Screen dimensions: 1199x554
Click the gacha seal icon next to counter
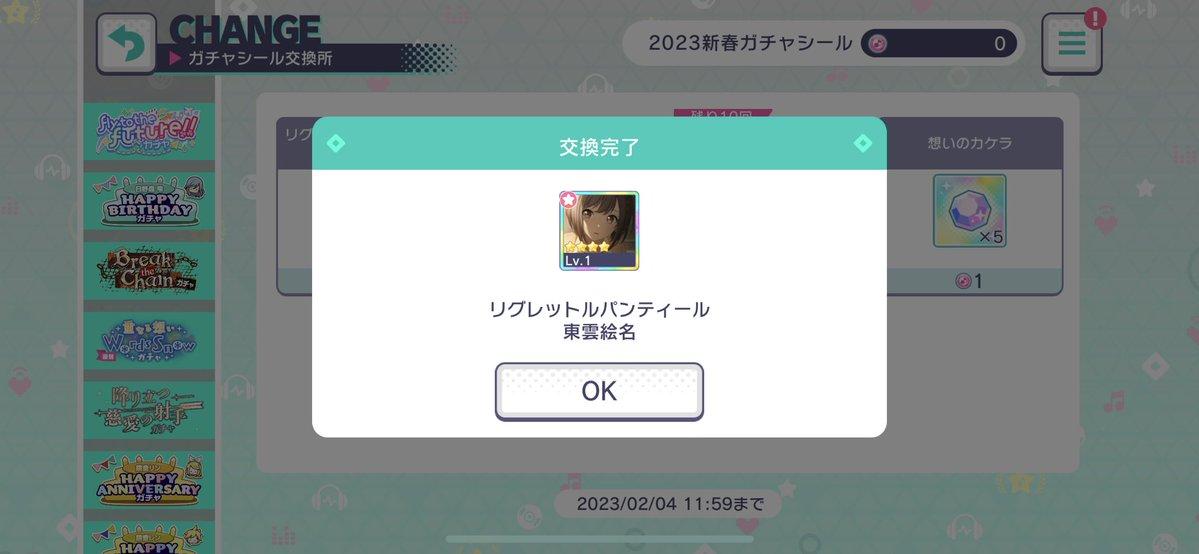tap(877, 44)
